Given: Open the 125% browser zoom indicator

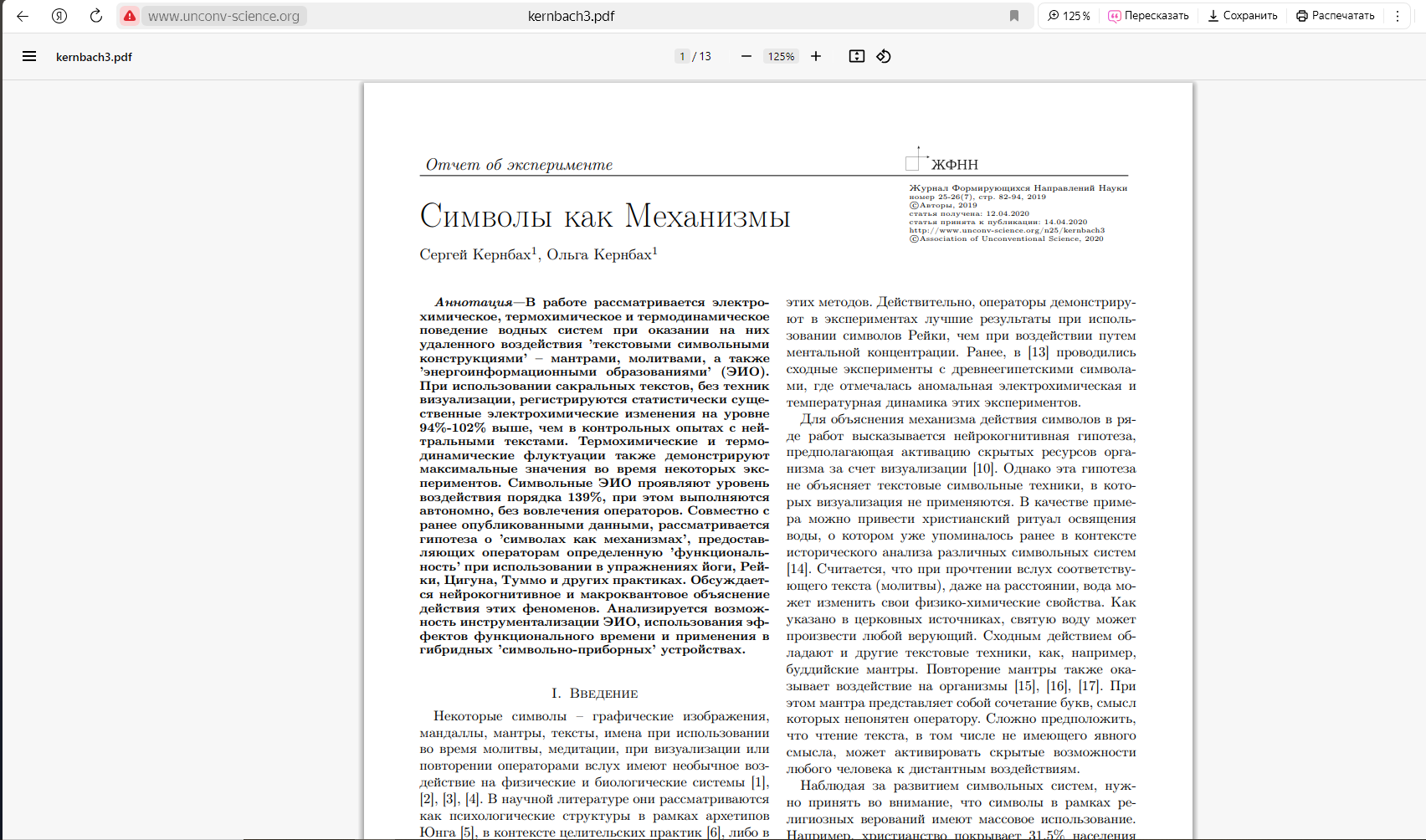Looking at the screenshot, I should pos(1069,16).
